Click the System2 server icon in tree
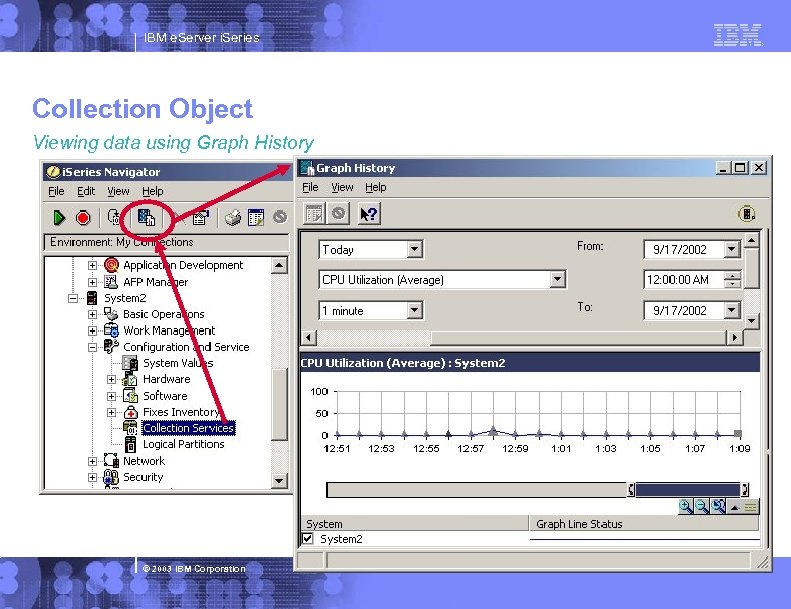791x609 pixels. (x=92, y=298)
